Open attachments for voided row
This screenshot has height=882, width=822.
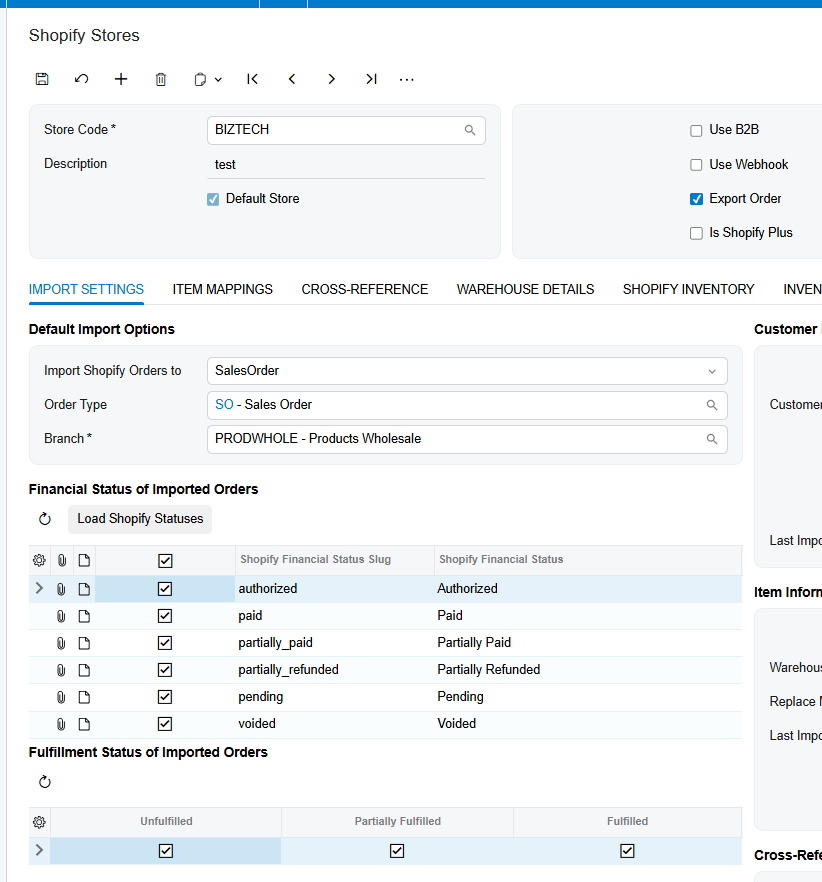61,724
